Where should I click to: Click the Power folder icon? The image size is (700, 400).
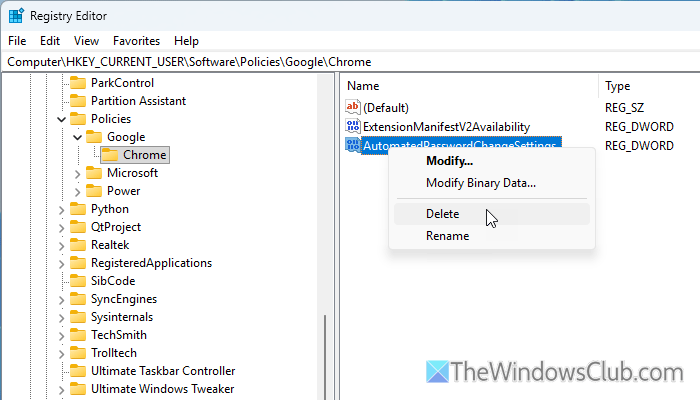click(x=94, y=191)
